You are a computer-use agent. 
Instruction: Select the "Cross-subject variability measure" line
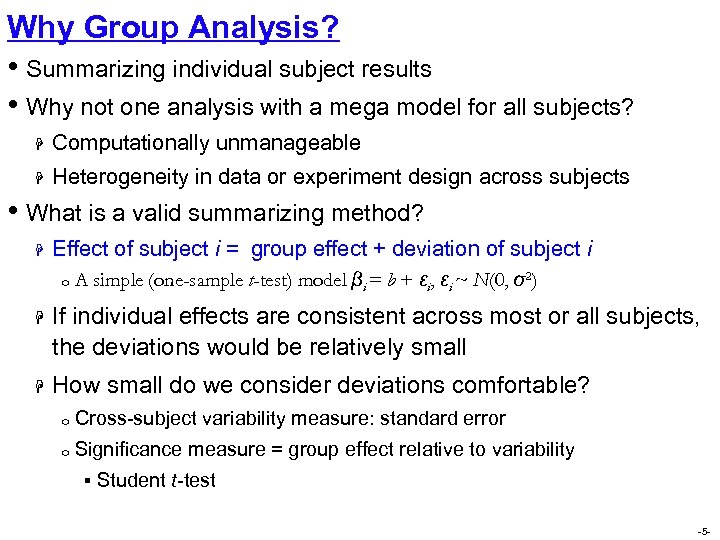pyautogui.click(x=290, y=419)
